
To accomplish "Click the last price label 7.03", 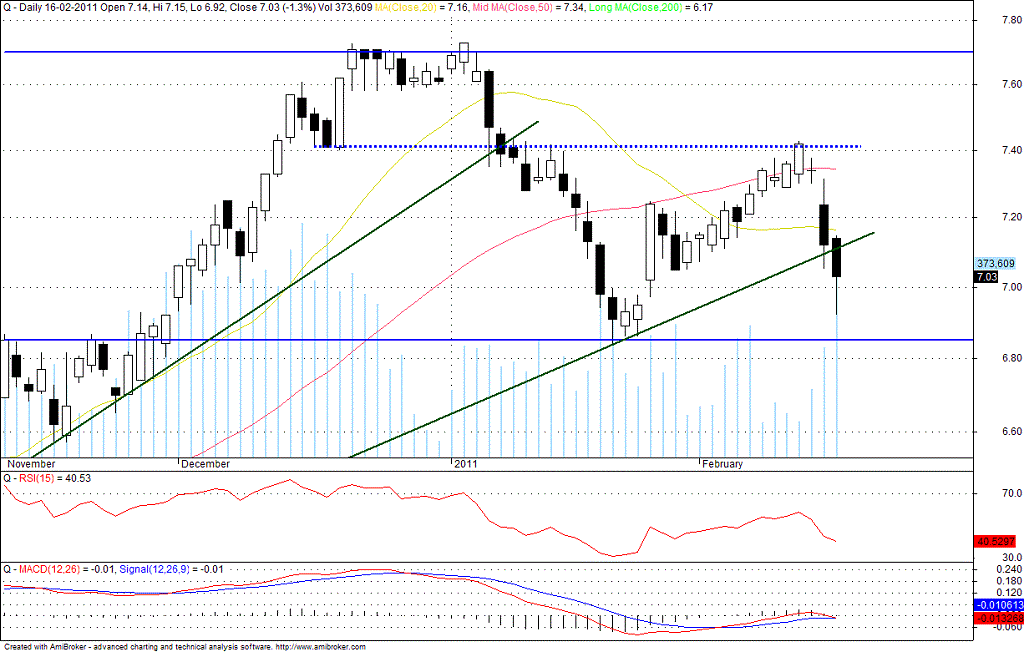I will coord(986,277).
